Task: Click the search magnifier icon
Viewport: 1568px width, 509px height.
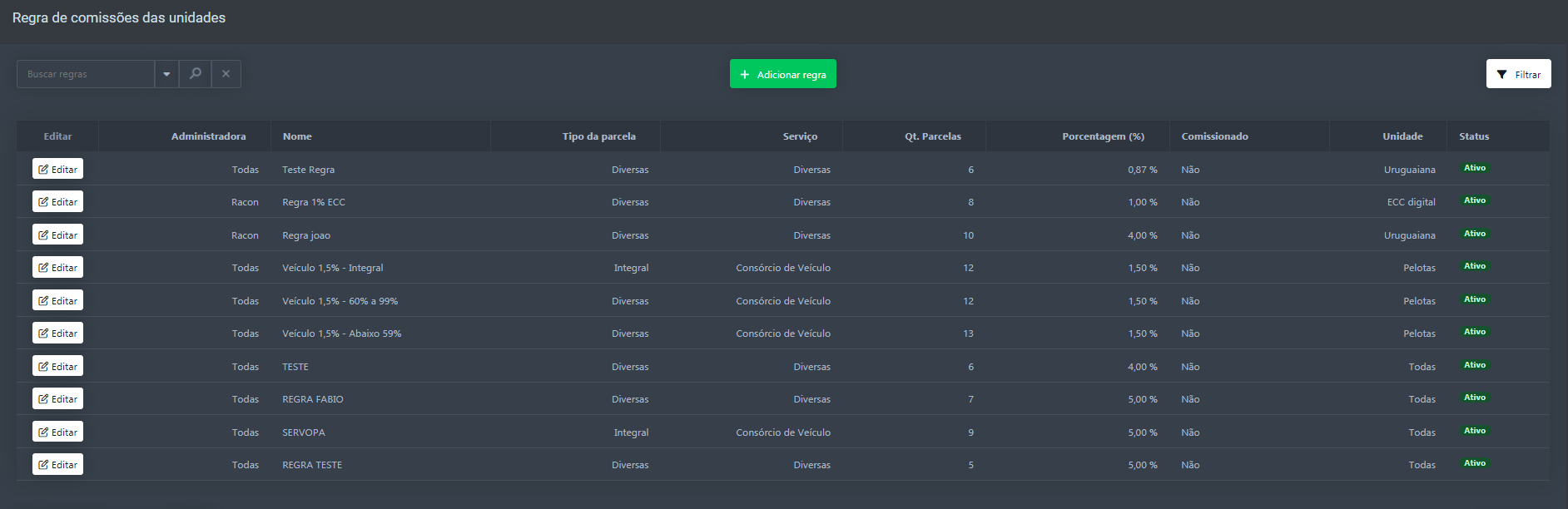Action: [195, 74]
